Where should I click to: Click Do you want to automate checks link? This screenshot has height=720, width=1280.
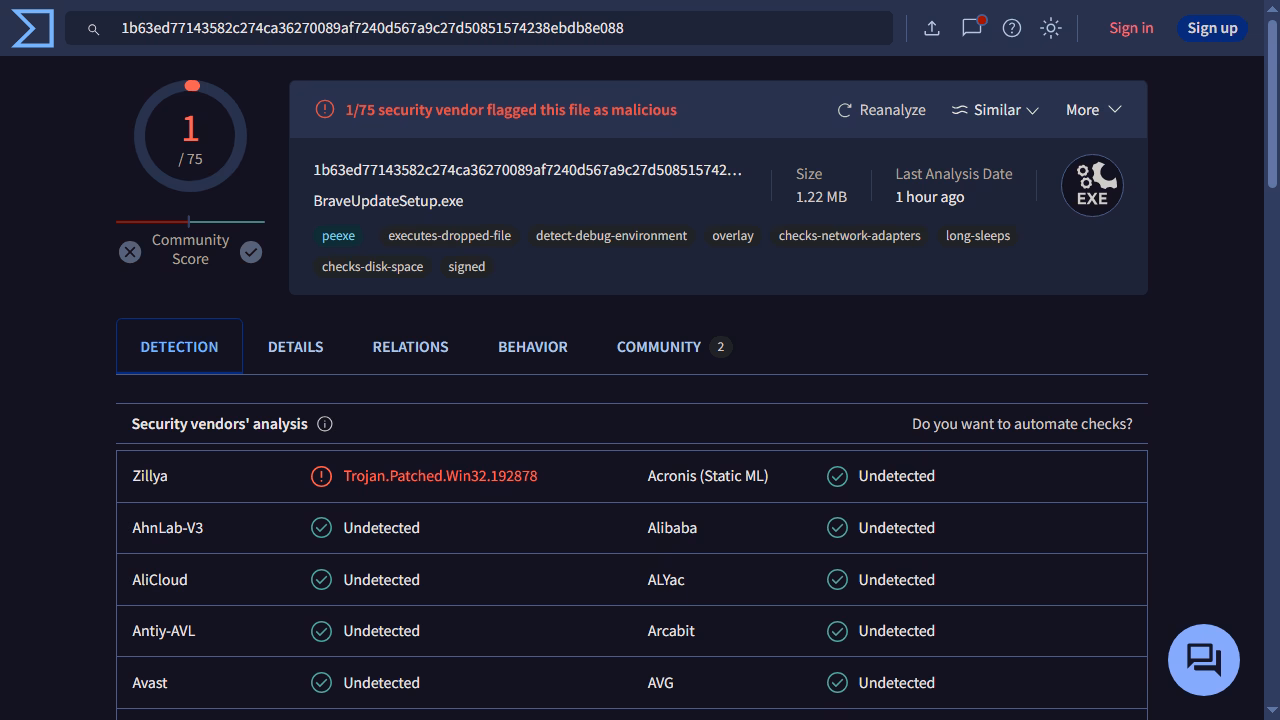[x=1022, y=424]
